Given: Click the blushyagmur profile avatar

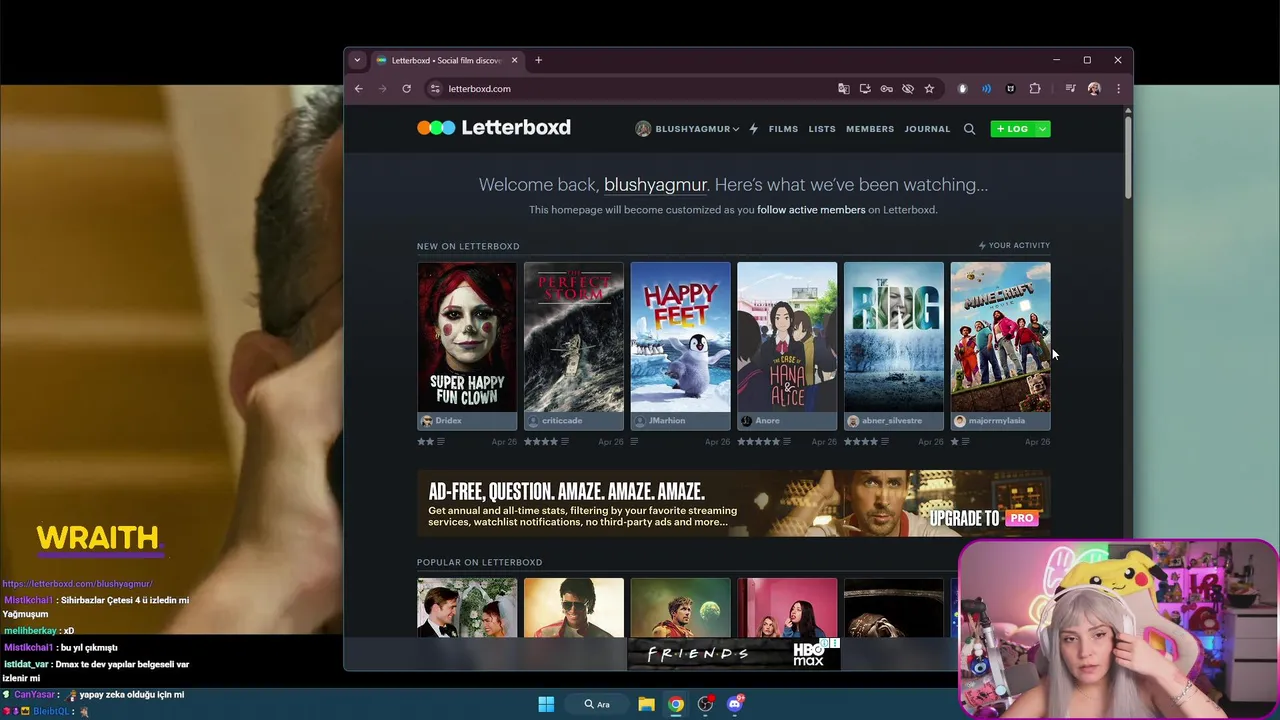Looking at the screenshot, I should (643, 129).
